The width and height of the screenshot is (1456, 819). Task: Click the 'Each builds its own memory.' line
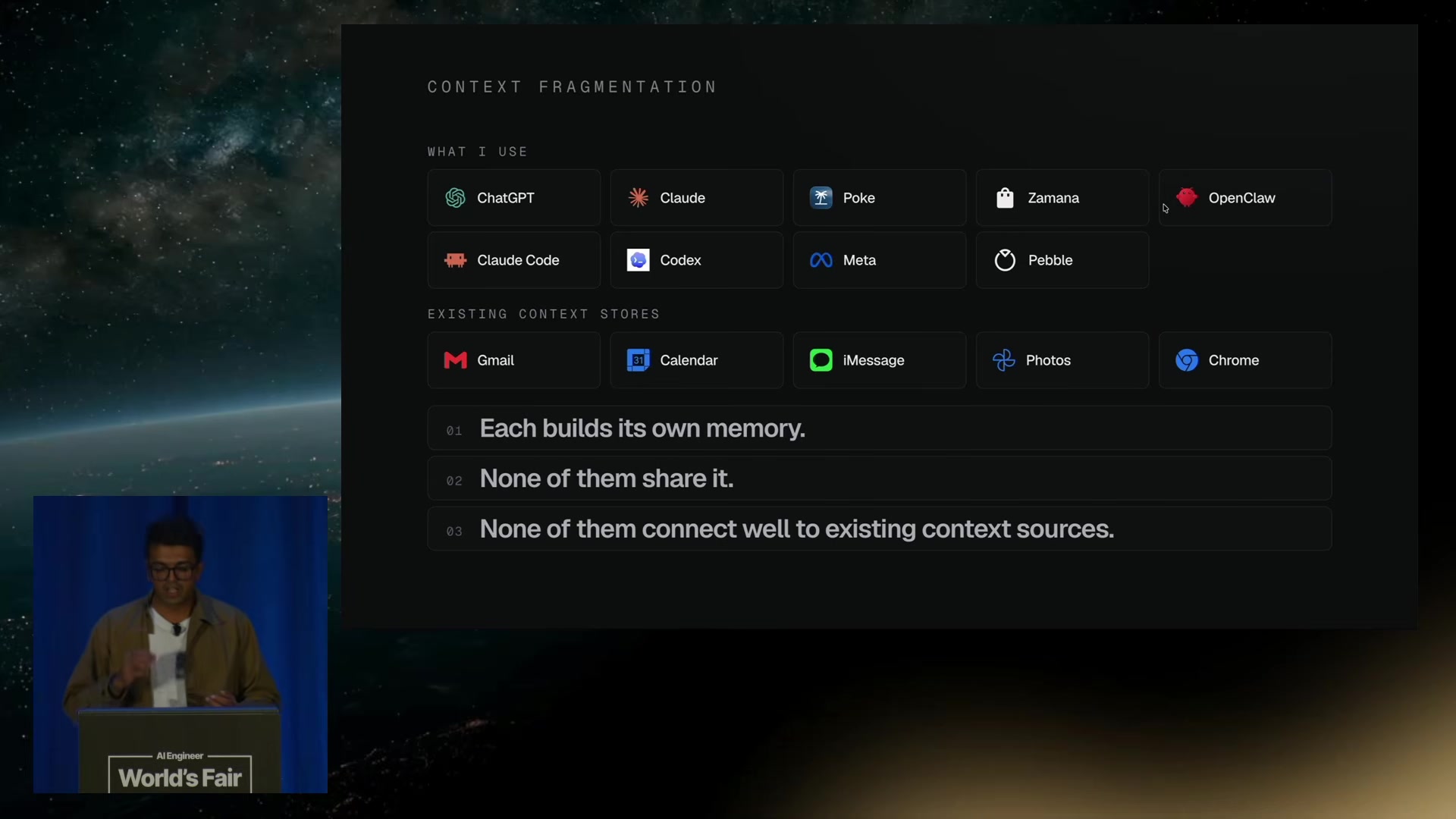880,428
